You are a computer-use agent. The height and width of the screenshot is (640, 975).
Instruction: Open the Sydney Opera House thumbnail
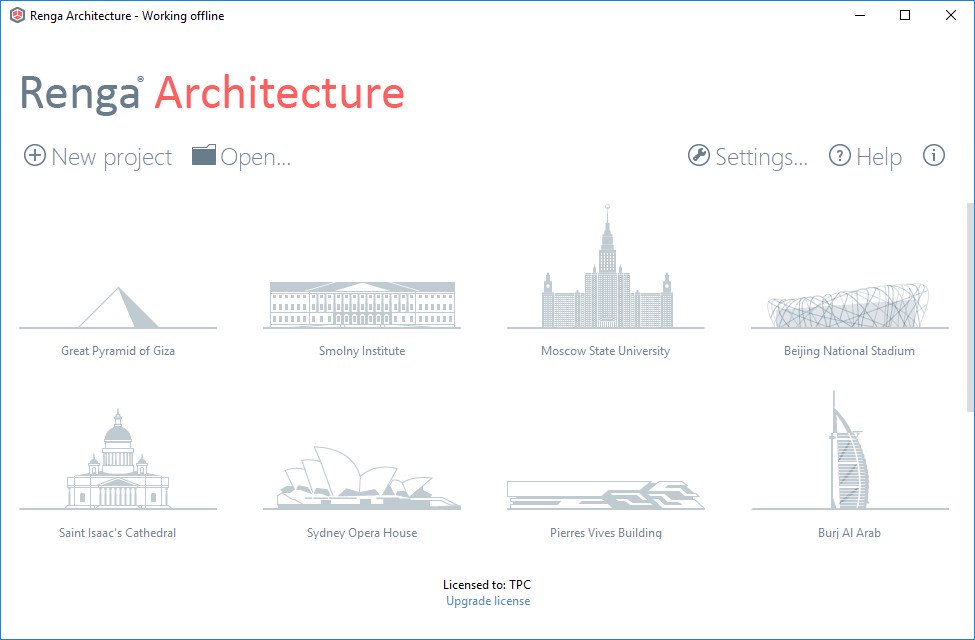(x=362, y=478)
